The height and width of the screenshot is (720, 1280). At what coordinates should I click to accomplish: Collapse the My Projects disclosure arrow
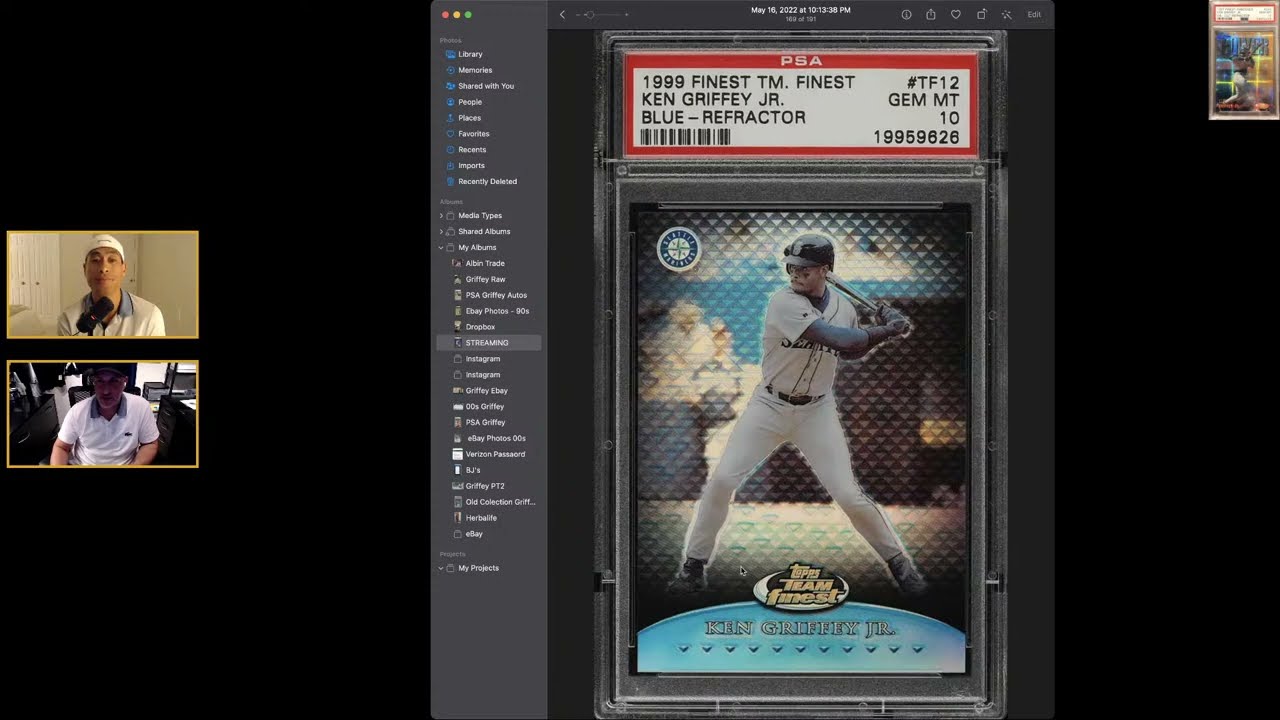[441, 568]
